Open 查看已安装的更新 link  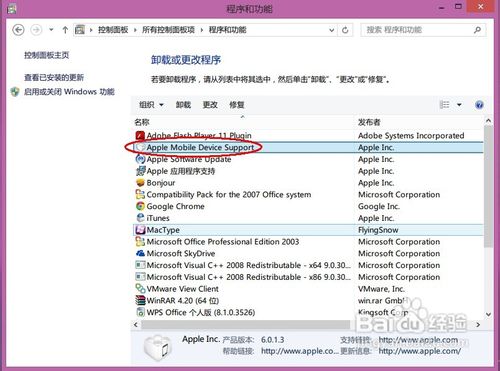click(x=54, y=77)
